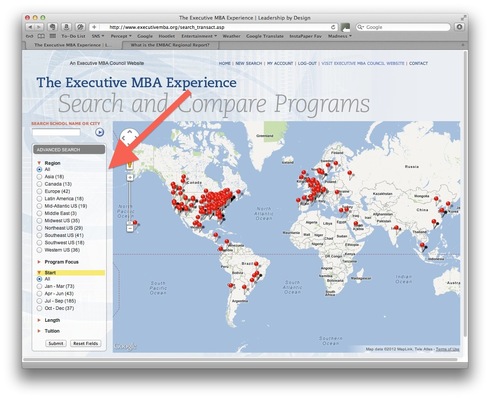This screenshot has width=490, height=399.
Task: Click the add bookmark plus button
Action: coord(94,27)
